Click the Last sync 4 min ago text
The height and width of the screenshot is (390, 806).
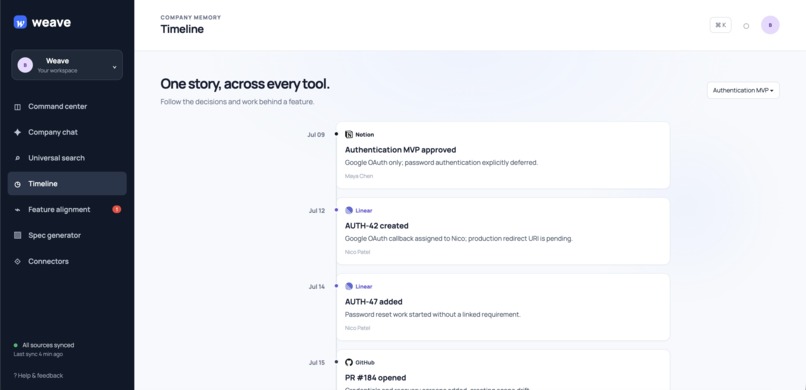coord(38,355)
